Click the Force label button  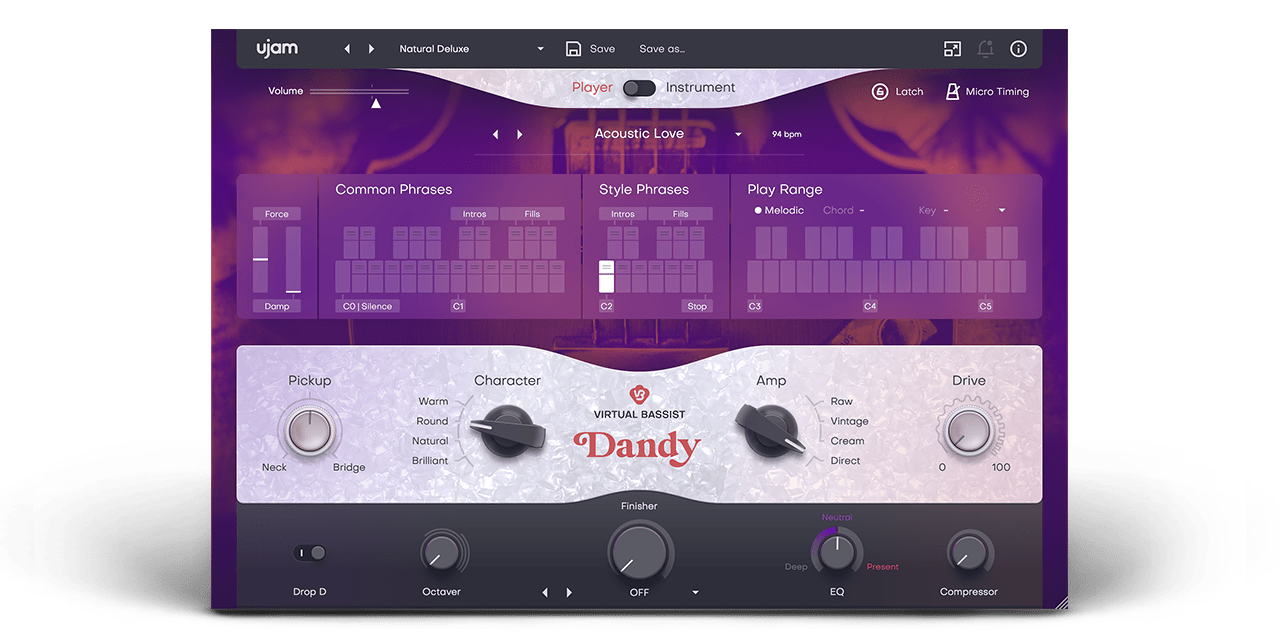tap(277, 214)
